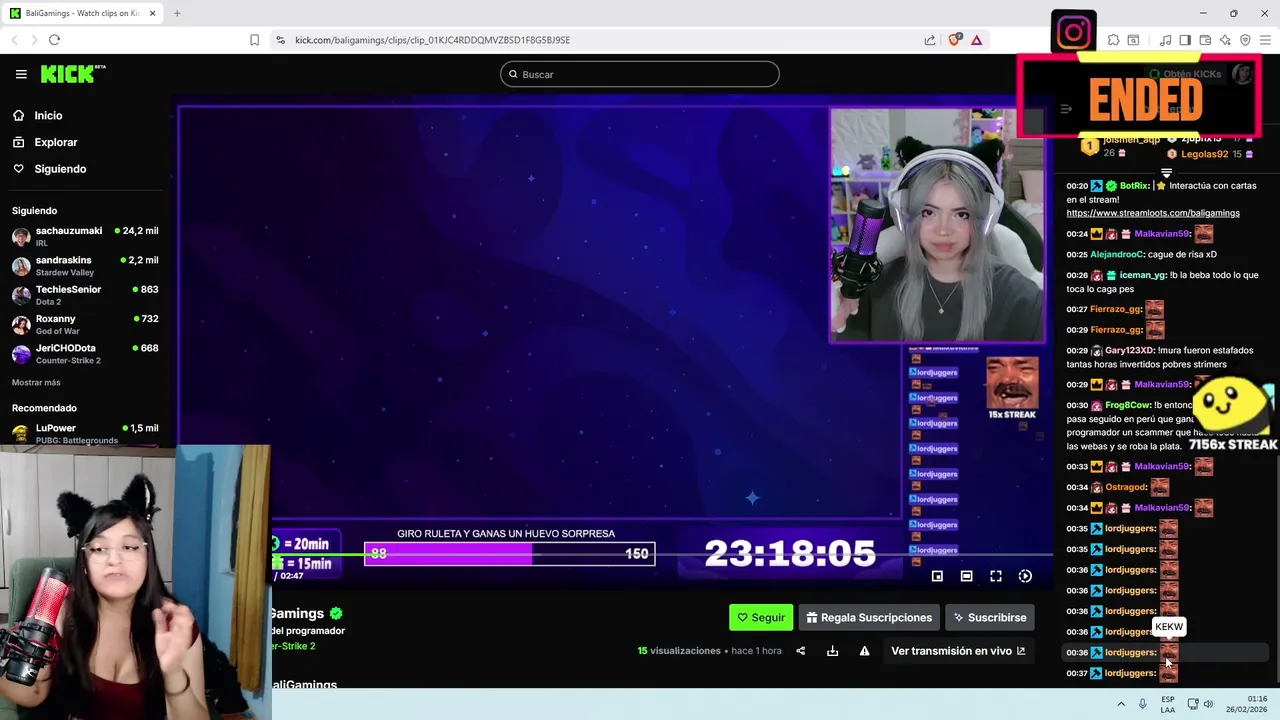Click iceman_yg username in chat
The height and width of the screenshot is (720, 1280).
click(1143, 275)
